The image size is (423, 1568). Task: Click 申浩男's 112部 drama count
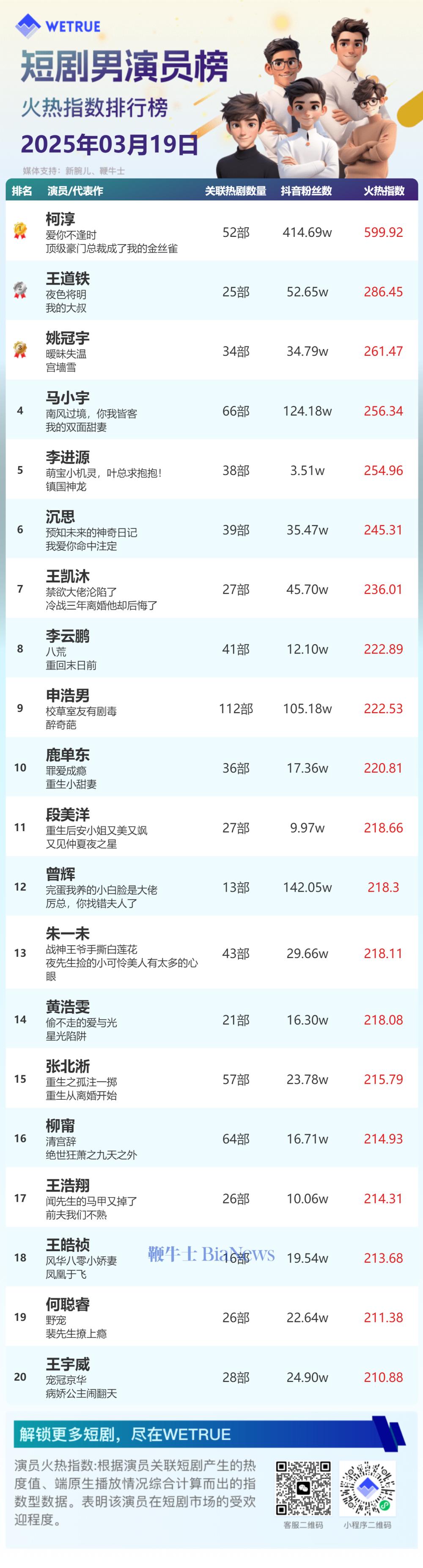(x=236, y=708)
